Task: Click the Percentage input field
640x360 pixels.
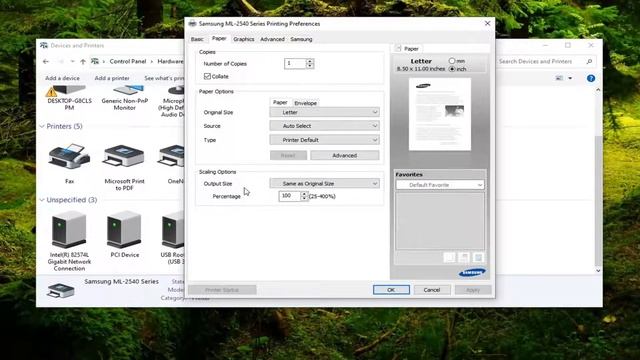Action: coord(290,196)
